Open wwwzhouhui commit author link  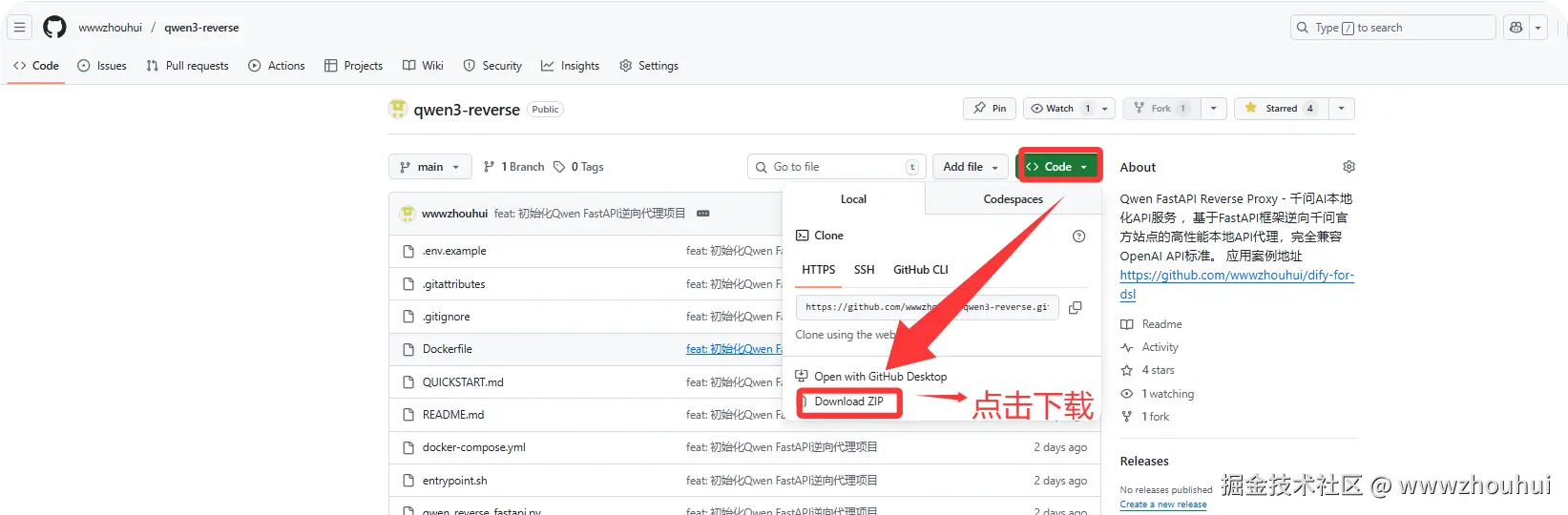coord(454,214)
